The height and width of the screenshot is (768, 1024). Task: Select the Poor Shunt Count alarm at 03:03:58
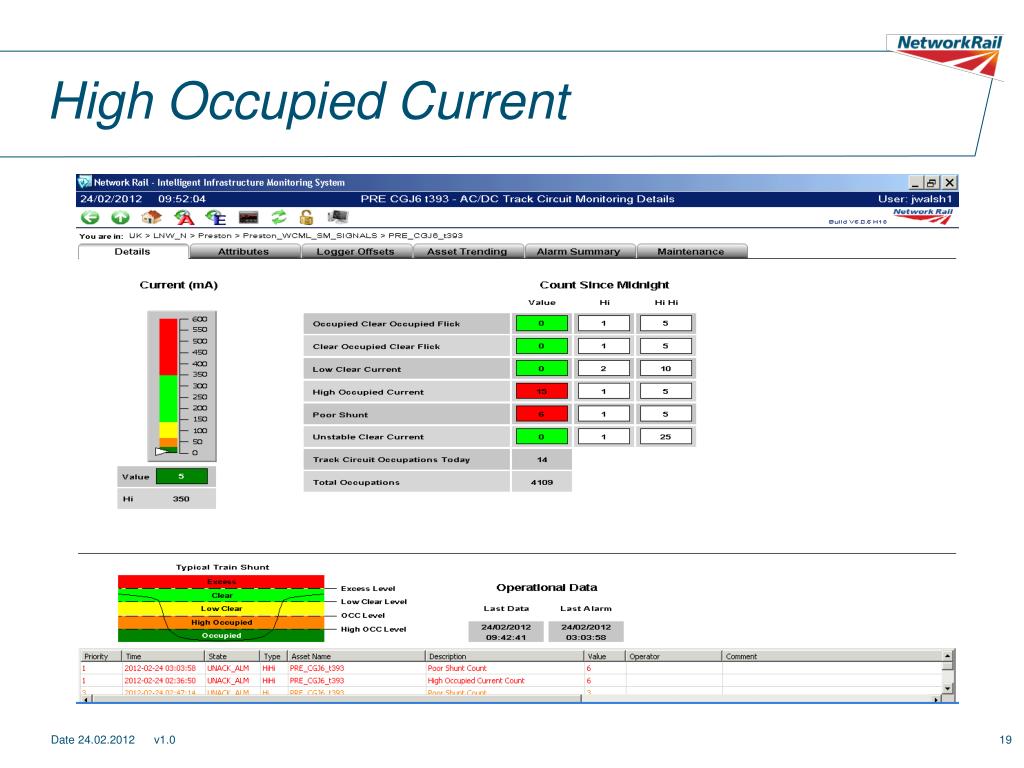click(511, 668)
